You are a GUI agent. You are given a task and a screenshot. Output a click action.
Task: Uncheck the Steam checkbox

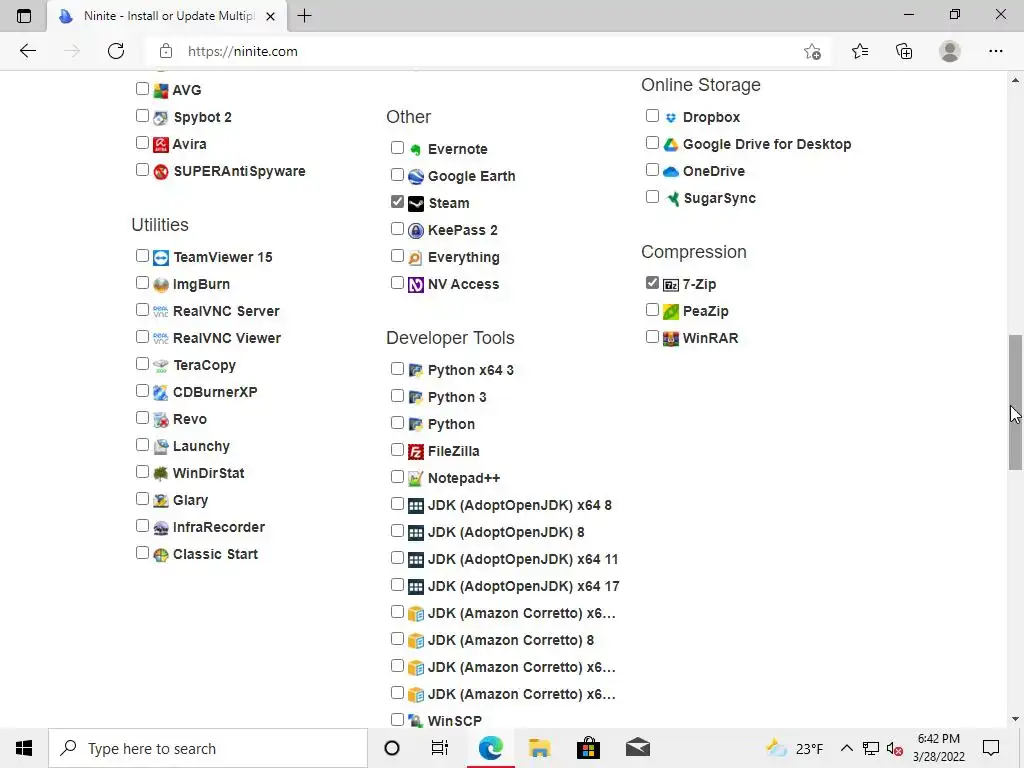(x=397, y=202)
